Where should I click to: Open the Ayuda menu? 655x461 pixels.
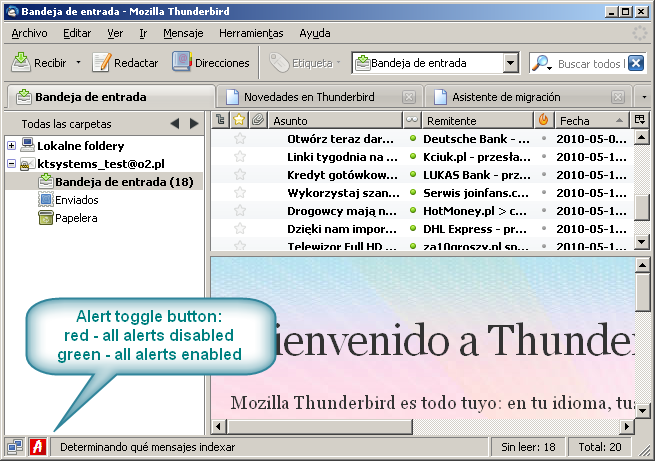click(x=315, y=33)
